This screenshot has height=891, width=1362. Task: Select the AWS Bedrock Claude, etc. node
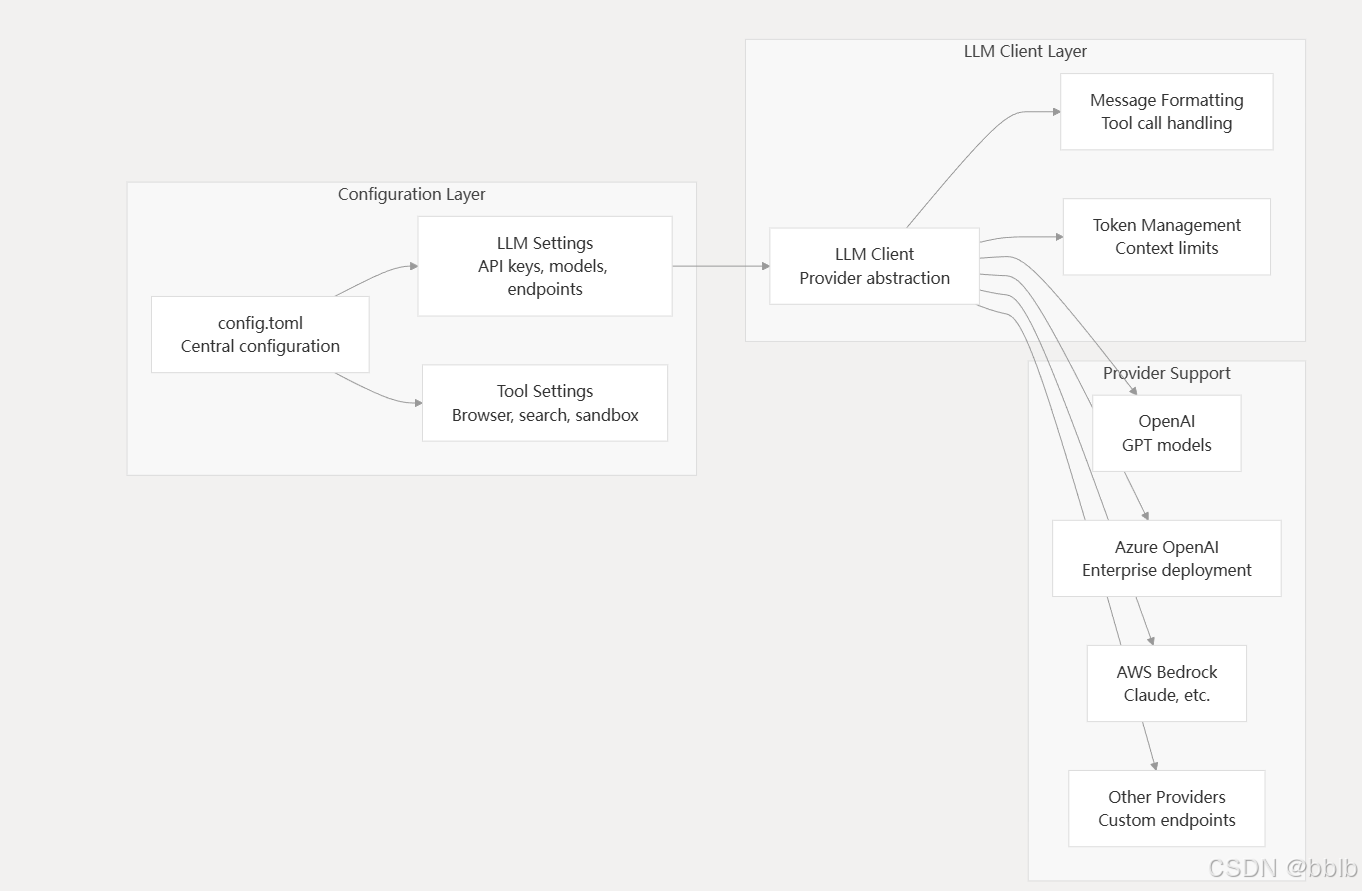(x=1166, y=683)
